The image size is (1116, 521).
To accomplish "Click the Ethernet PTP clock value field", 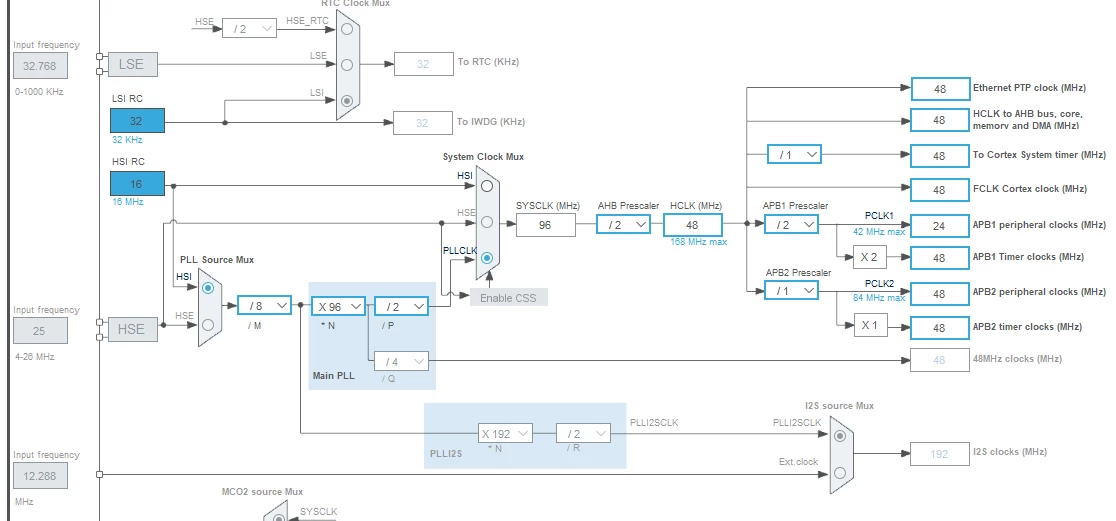I will 939,89.
